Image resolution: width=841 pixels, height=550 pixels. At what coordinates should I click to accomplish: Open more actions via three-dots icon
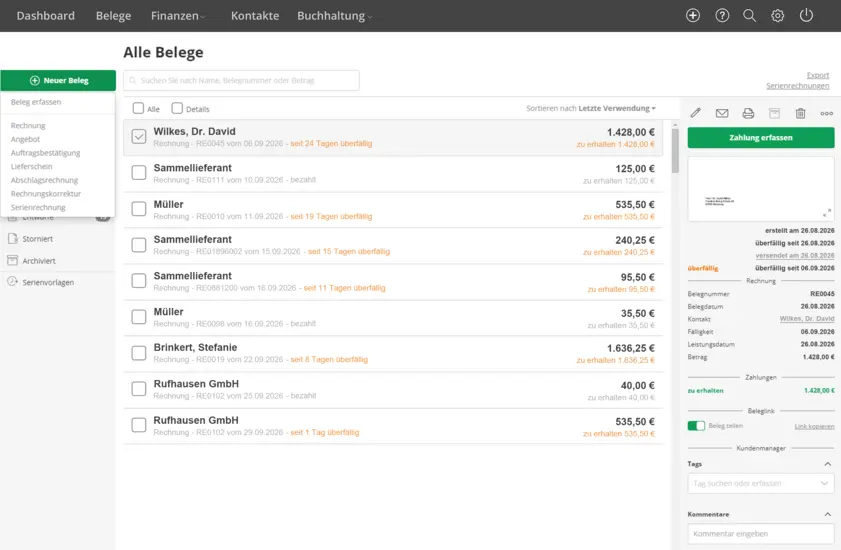point(826,113)
